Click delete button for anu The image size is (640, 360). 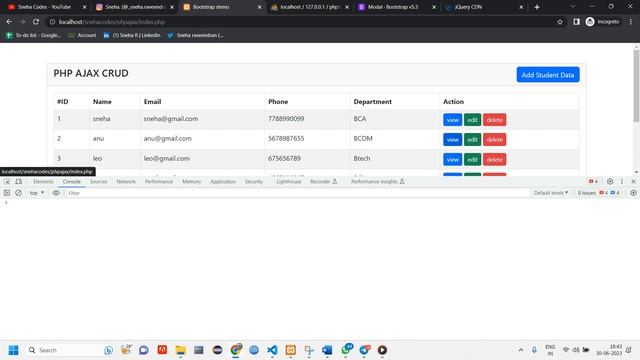[x=495, y=140]
